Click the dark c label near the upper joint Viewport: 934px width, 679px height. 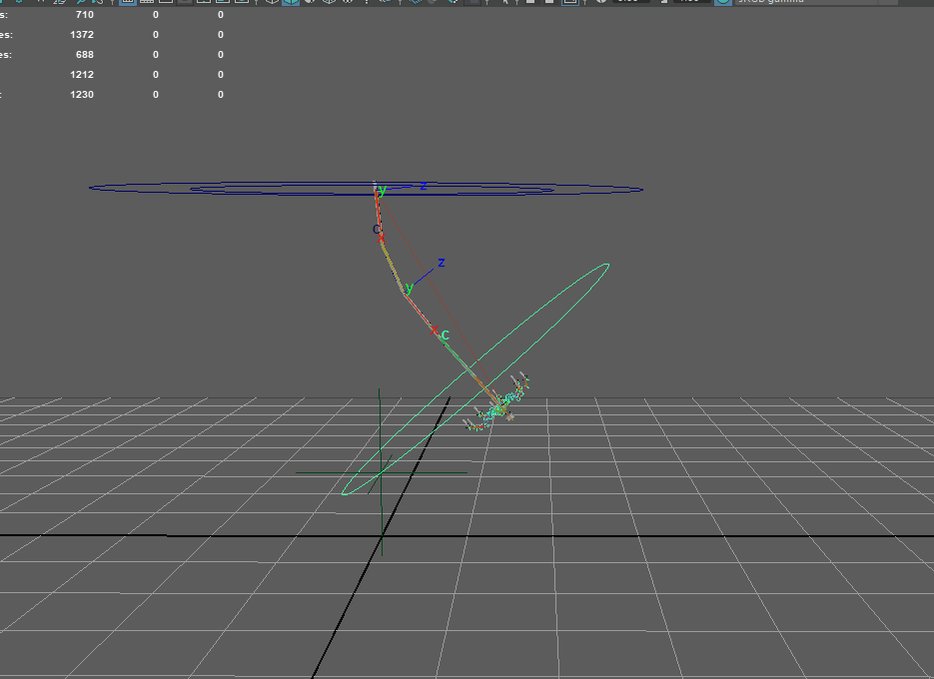point(376,229)
